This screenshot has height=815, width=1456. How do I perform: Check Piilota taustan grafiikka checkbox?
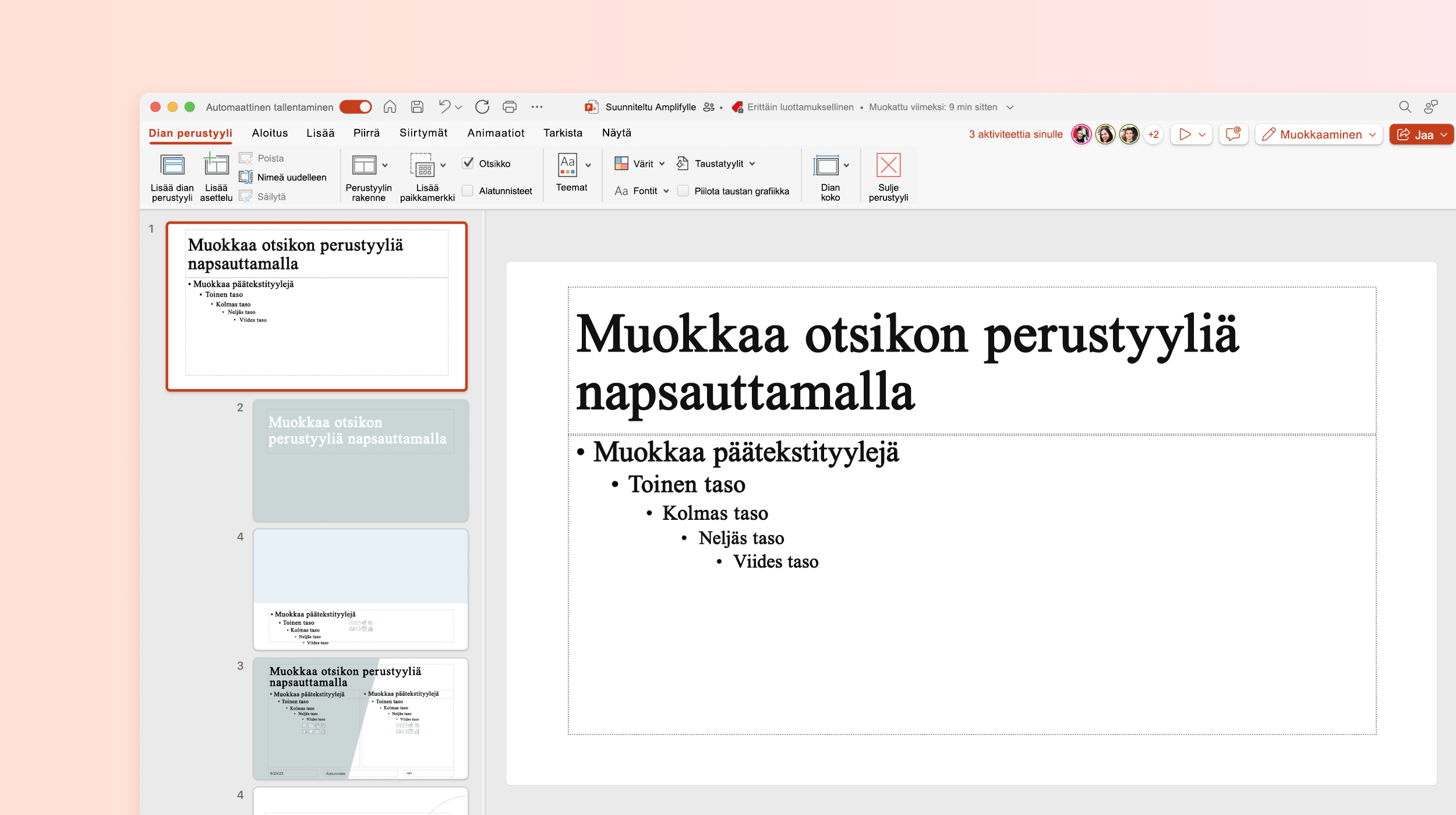point(683,190)
